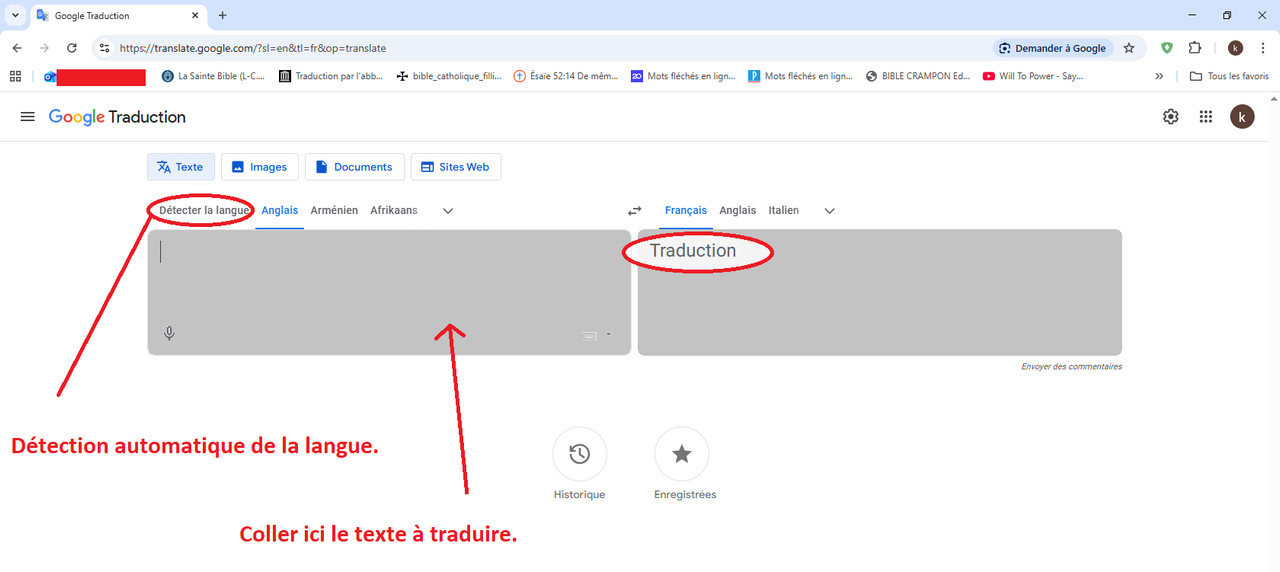Click the address bar URL
This screenshot has width=1280, height=572.
(x=253, y=48)
